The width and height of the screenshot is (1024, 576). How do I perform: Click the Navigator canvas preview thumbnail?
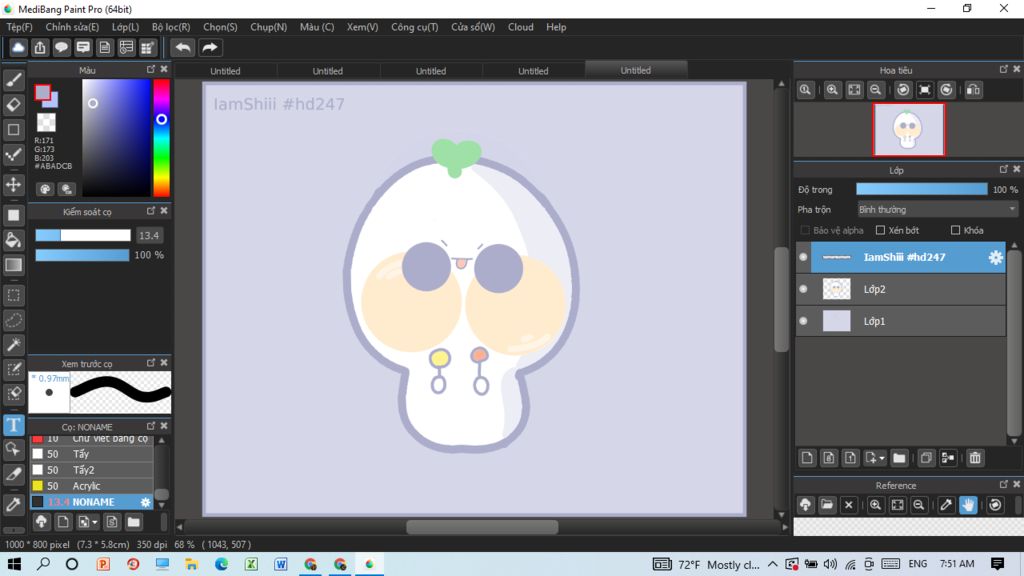coord(908,129)
